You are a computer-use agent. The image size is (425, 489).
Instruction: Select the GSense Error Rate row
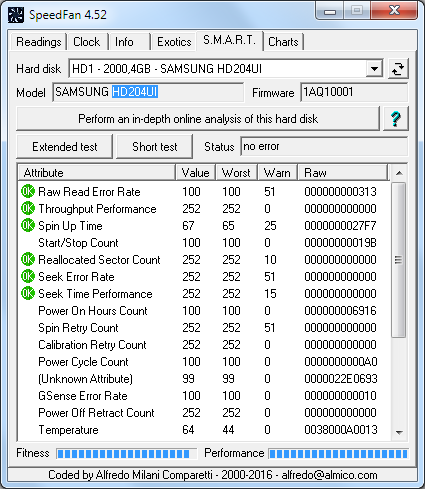(204, 396)
